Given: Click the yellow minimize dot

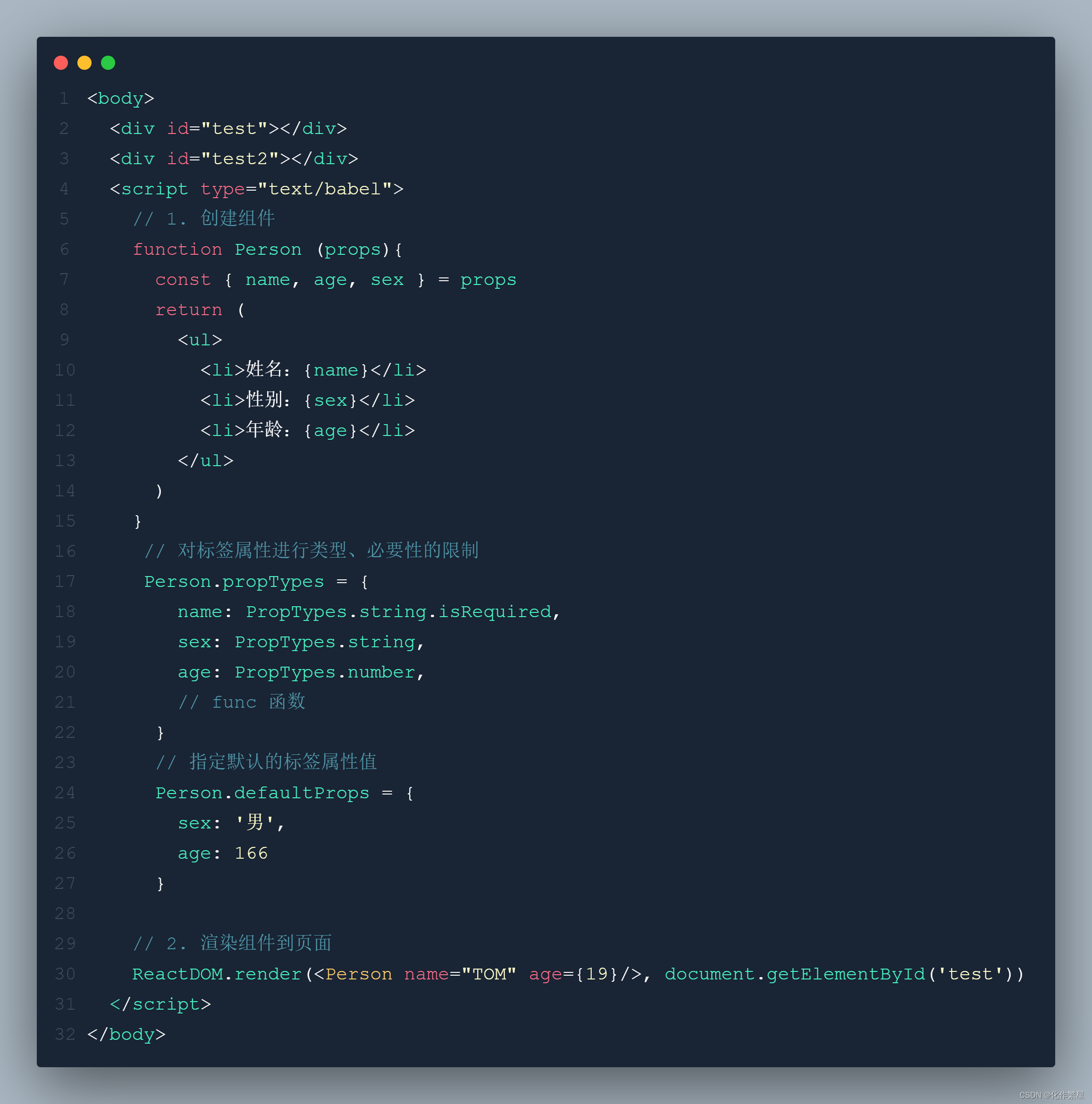Looking at the screenshot, I should (x=84, y=63).
